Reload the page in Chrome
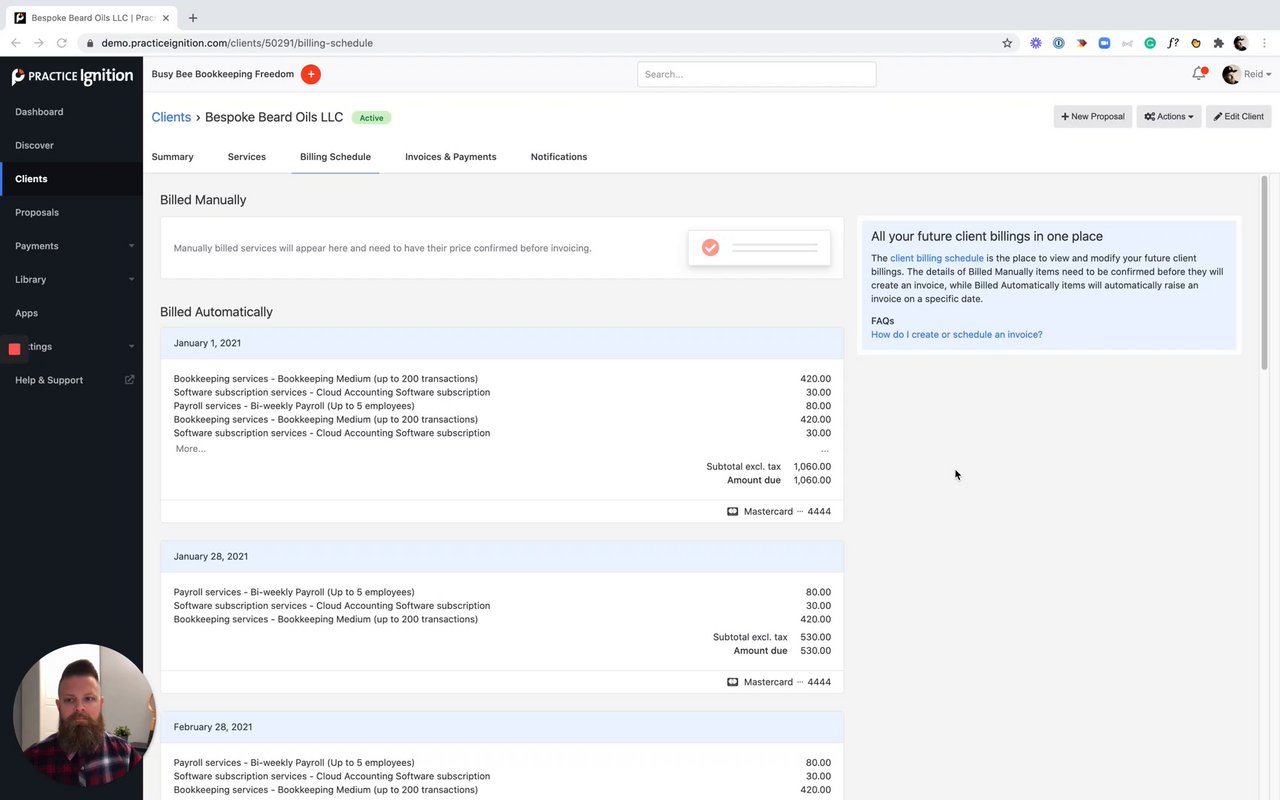This screenshot has height=800, width=1280. (62, 43)
